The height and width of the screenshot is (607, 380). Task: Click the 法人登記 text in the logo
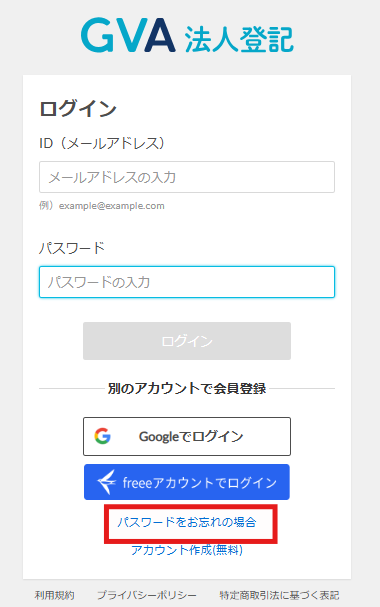[239, 39]
